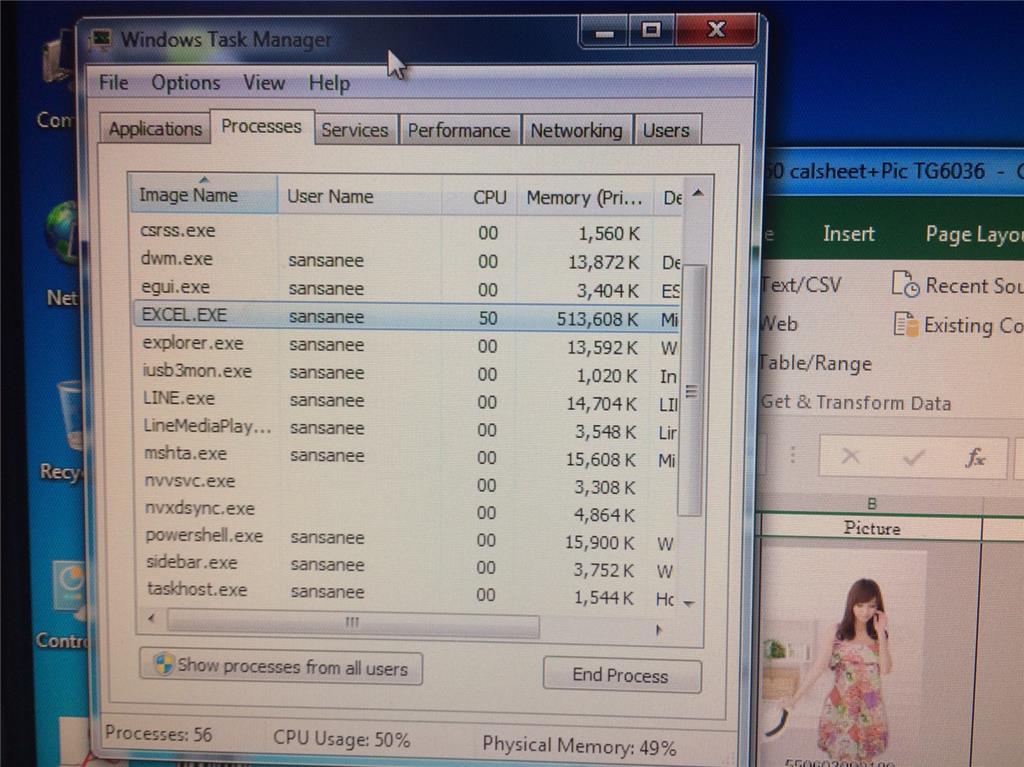Click From Table/Range in Excel ribbon
The height and width of the screenshot is (767, 1024).
[816, 363]
